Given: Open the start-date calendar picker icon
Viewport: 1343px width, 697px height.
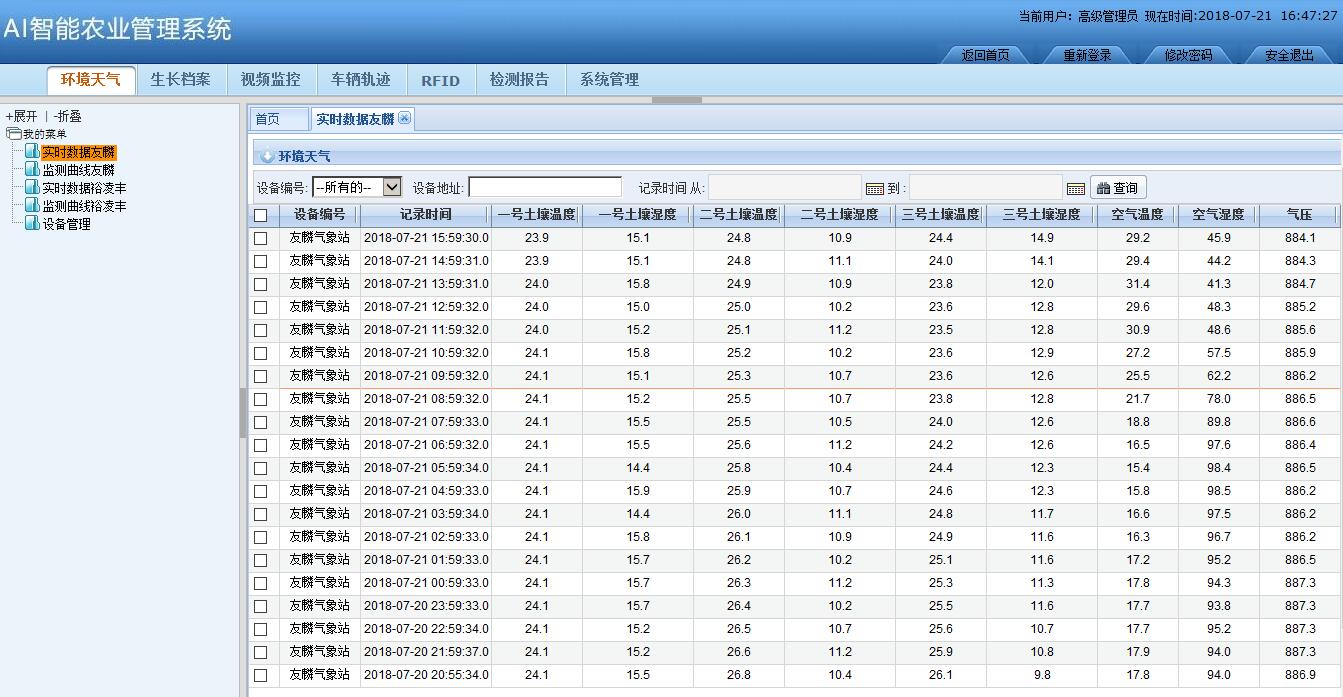Looking at the screenshot, I should (x=875, y=188).
